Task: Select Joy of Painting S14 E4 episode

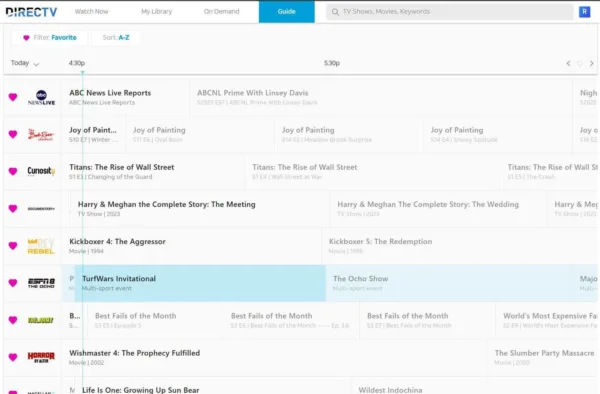Action: click(x=497, y=134)
